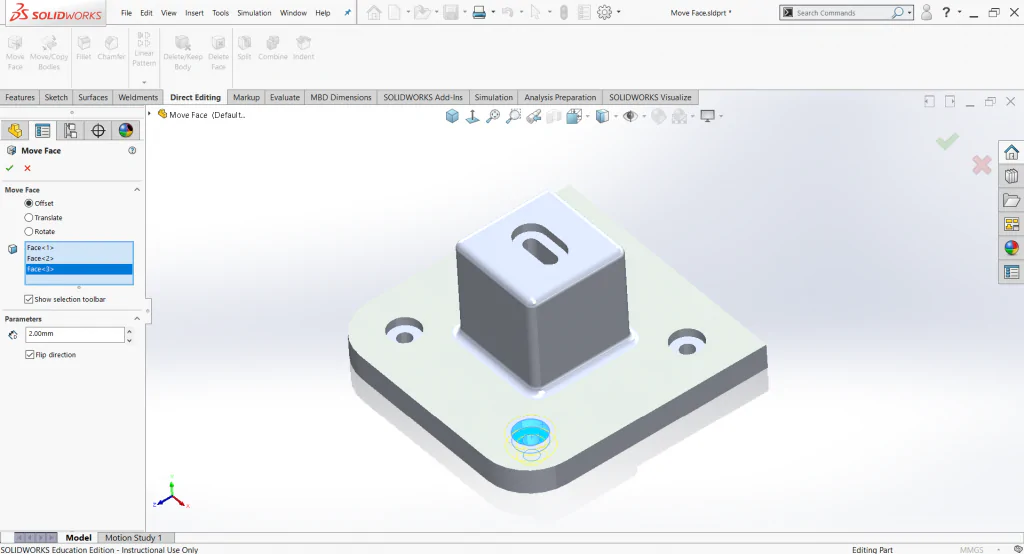This screenshot has height=554, width=1024.
Task: Cancel Move Face with the red X
Action: [x=27, y=168]
